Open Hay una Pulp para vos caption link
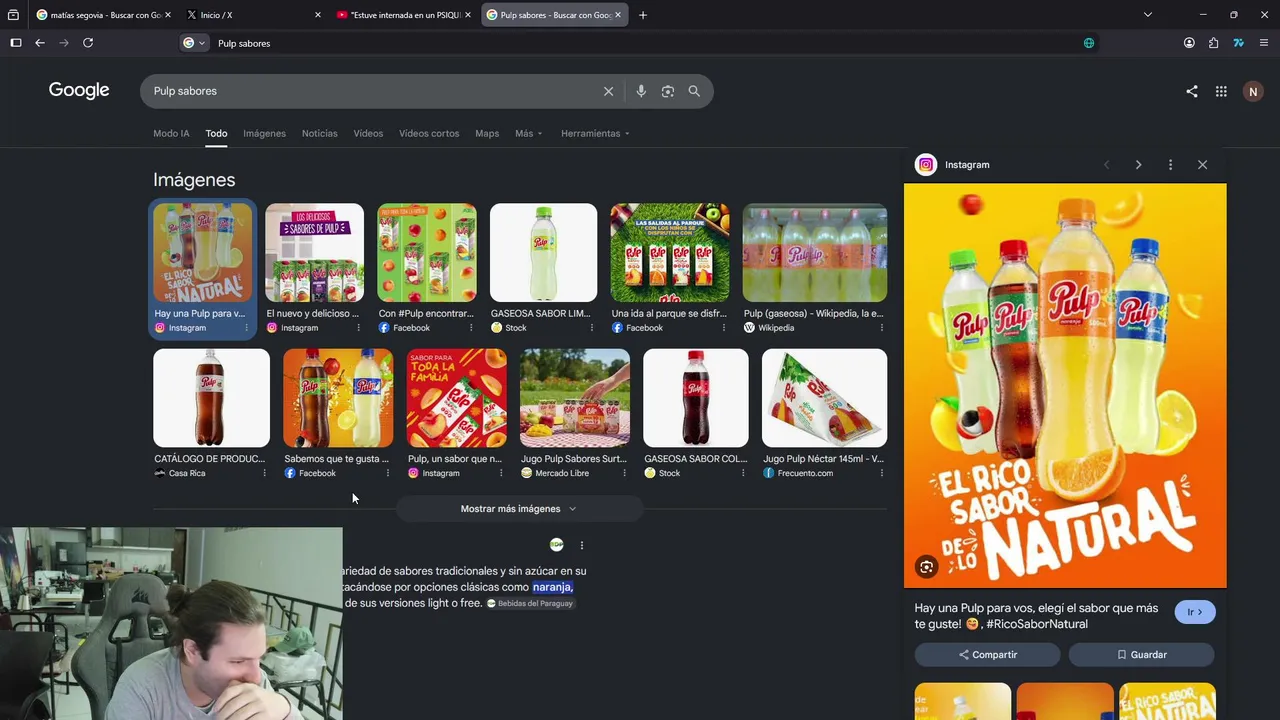The height and width of the screenshot is (720, 1280). pyautogui.click(x=1036, y=616)
